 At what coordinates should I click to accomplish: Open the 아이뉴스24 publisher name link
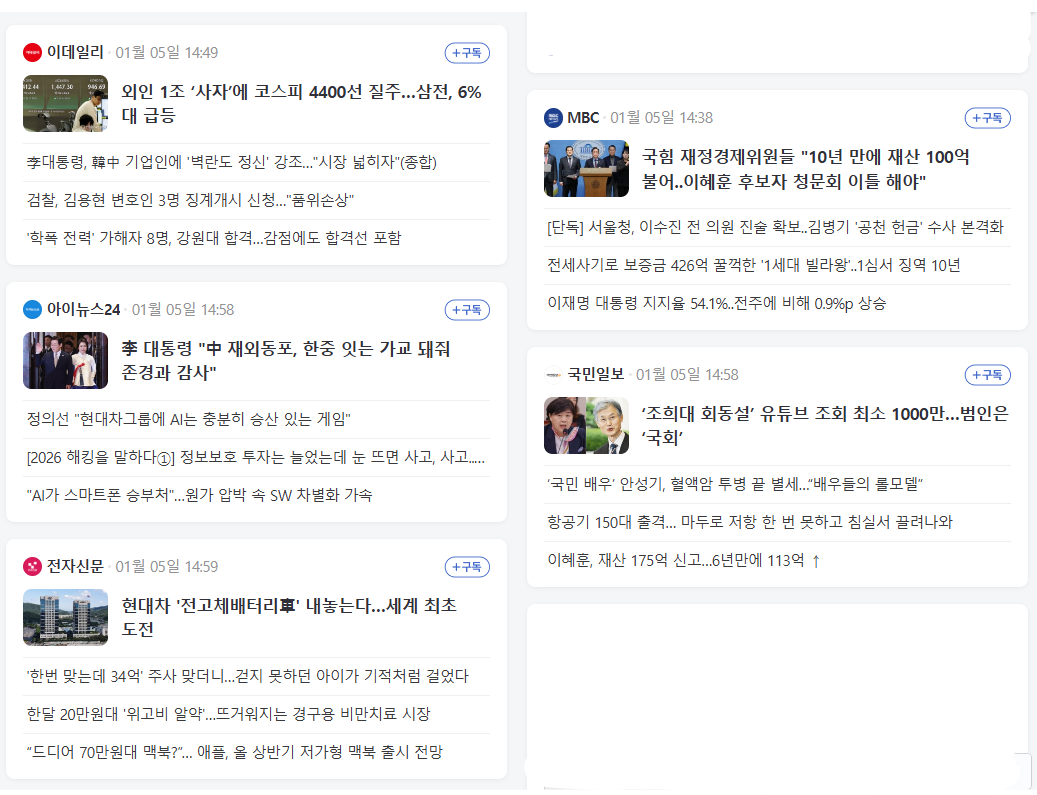pyautogui.click(x=83, y=310)
